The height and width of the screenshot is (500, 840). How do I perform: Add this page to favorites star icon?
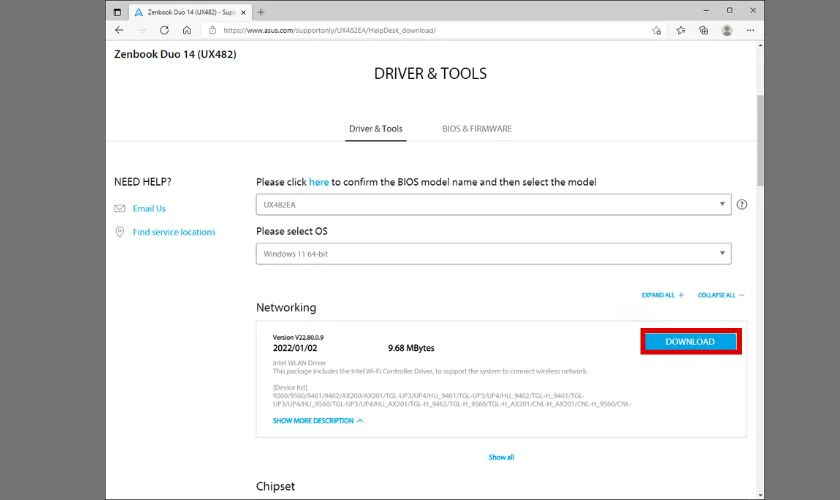click(x=657, y=31)
